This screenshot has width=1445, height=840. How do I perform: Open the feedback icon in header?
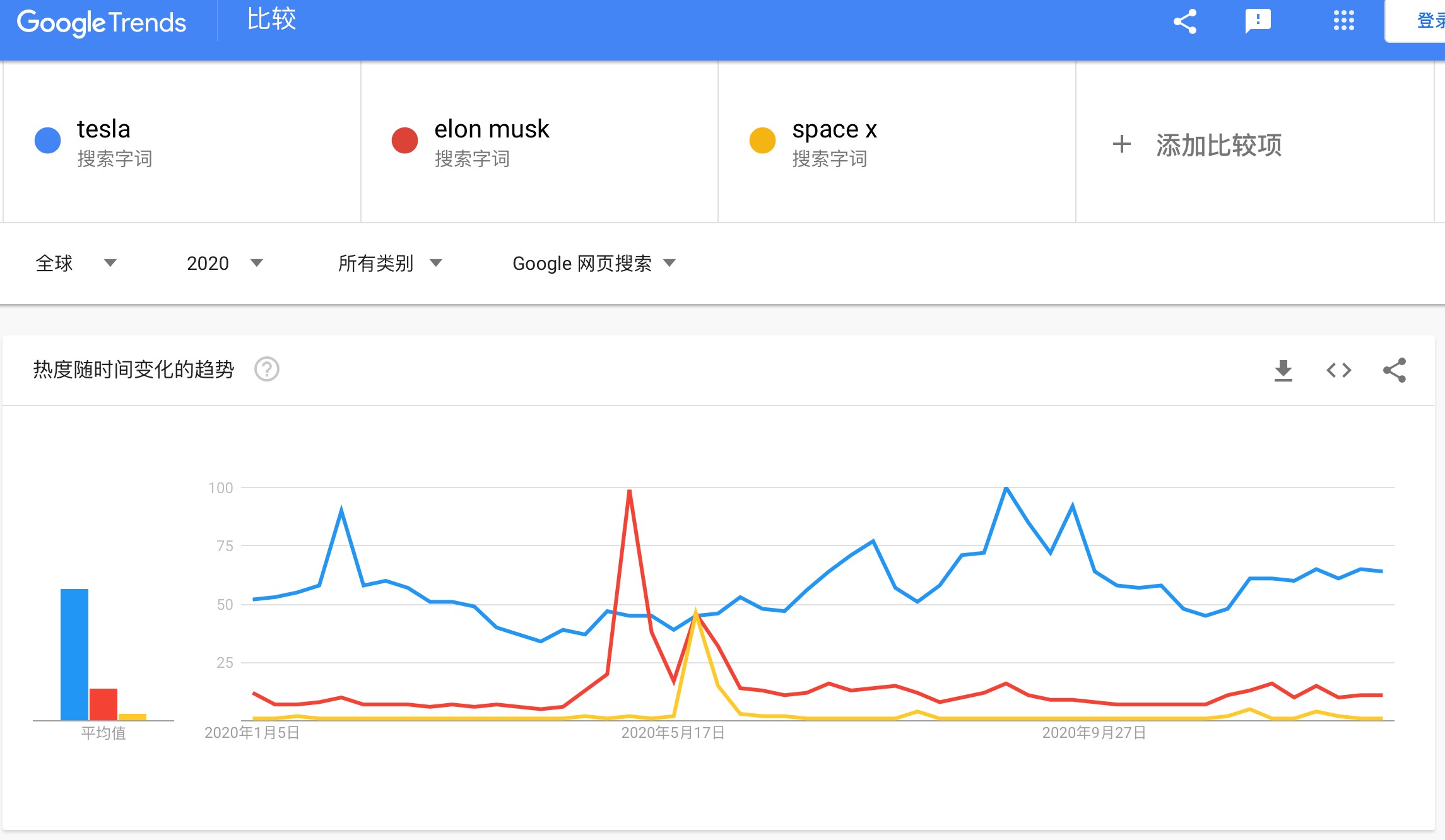(x=1258, y=21)
